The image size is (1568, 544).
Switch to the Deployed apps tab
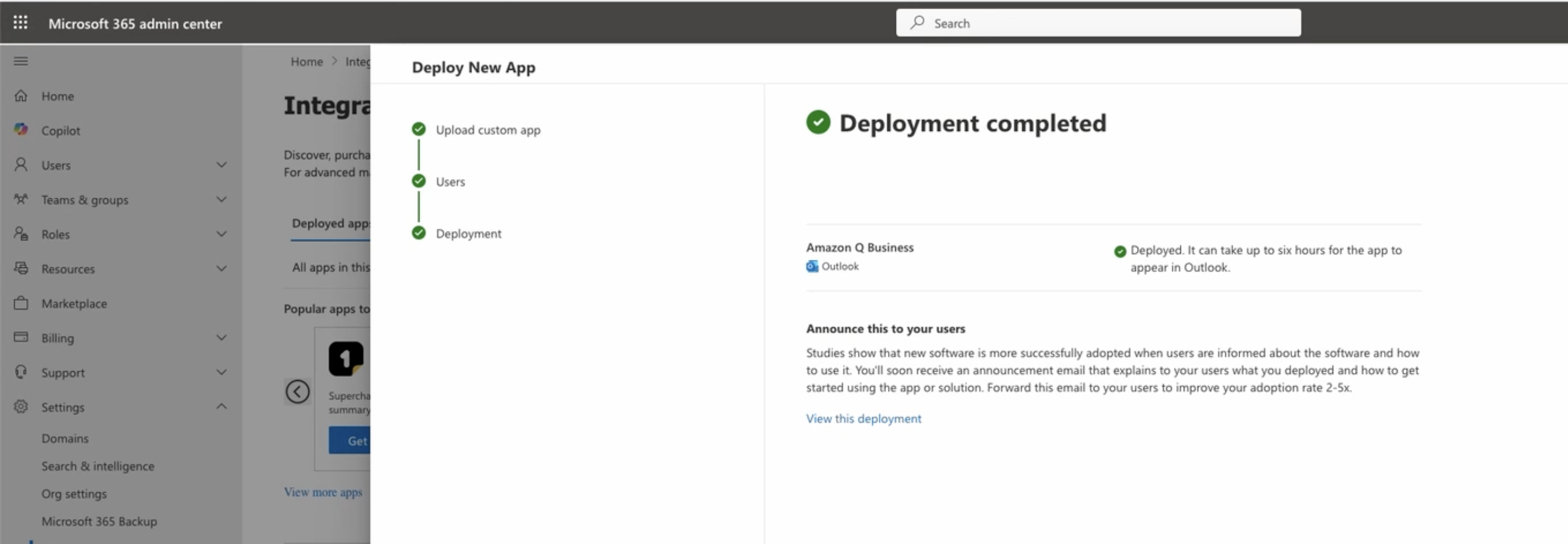click(x=330, y=223)
